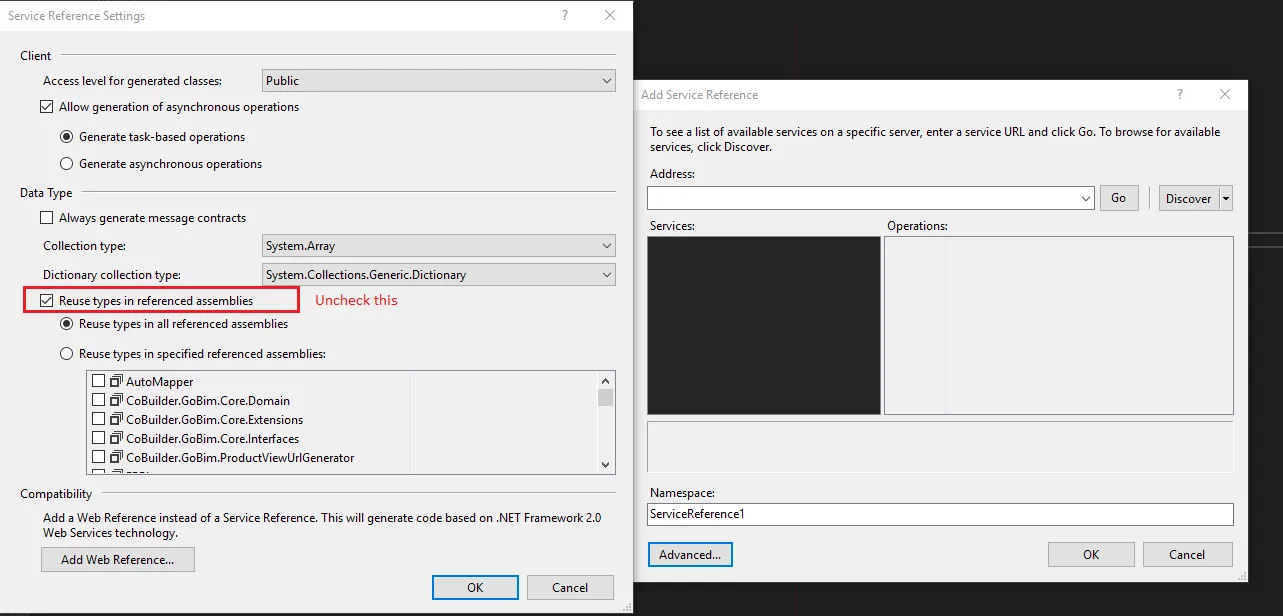The height and width of the screenshot is (616, 1283).
Task: Open the Collection type dropdown
Action: (x=439, y=246)
